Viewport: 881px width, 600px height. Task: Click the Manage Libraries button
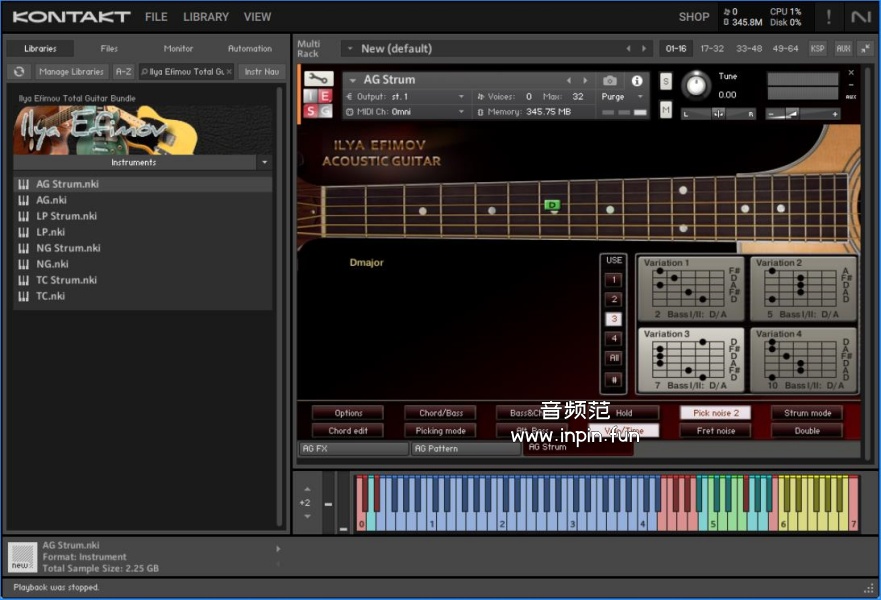coord(71,72)
